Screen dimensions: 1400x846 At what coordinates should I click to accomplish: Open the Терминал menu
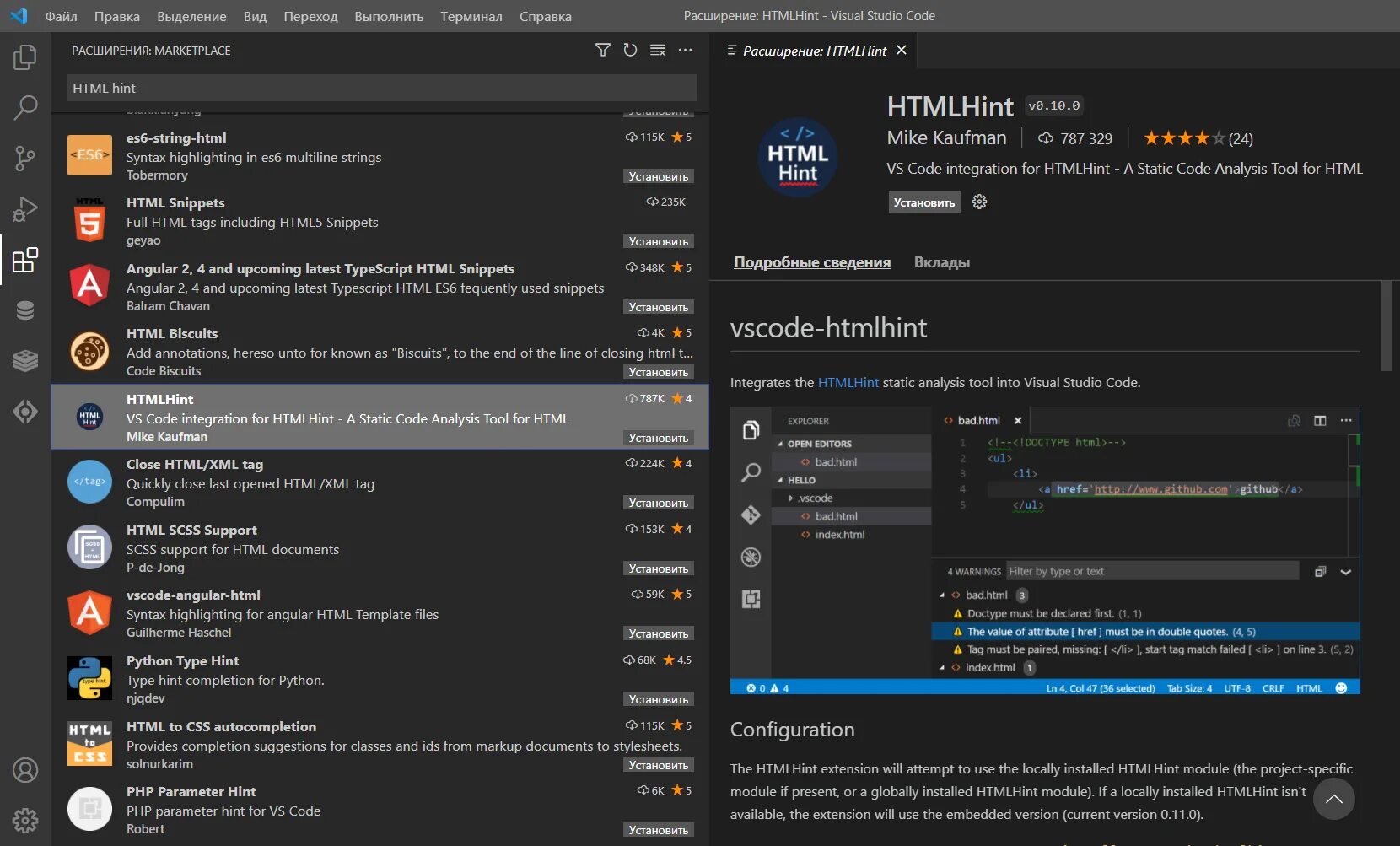(471, 16)
